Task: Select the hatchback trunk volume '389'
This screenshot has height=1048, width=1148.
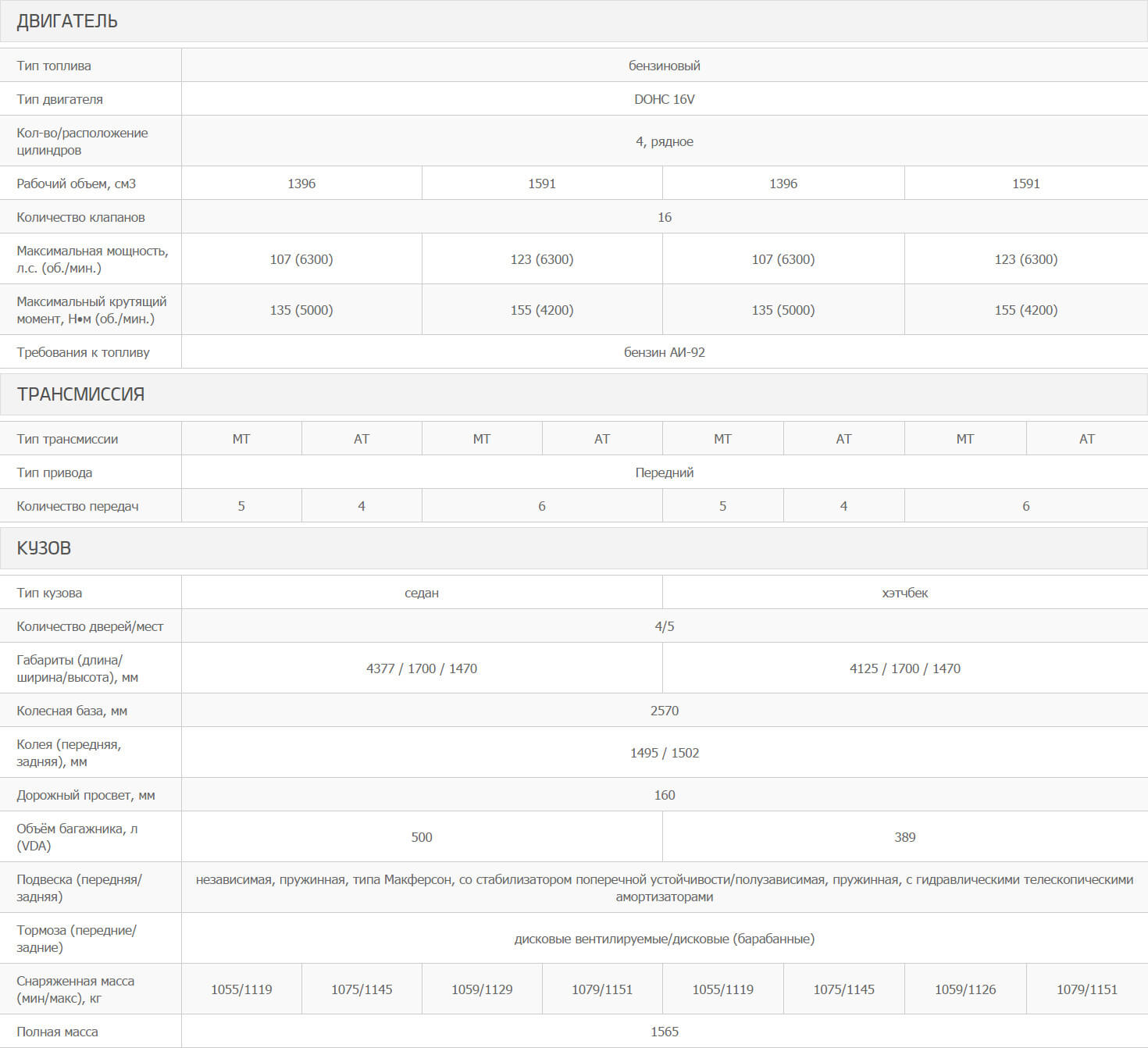Action: pos(905,837)
